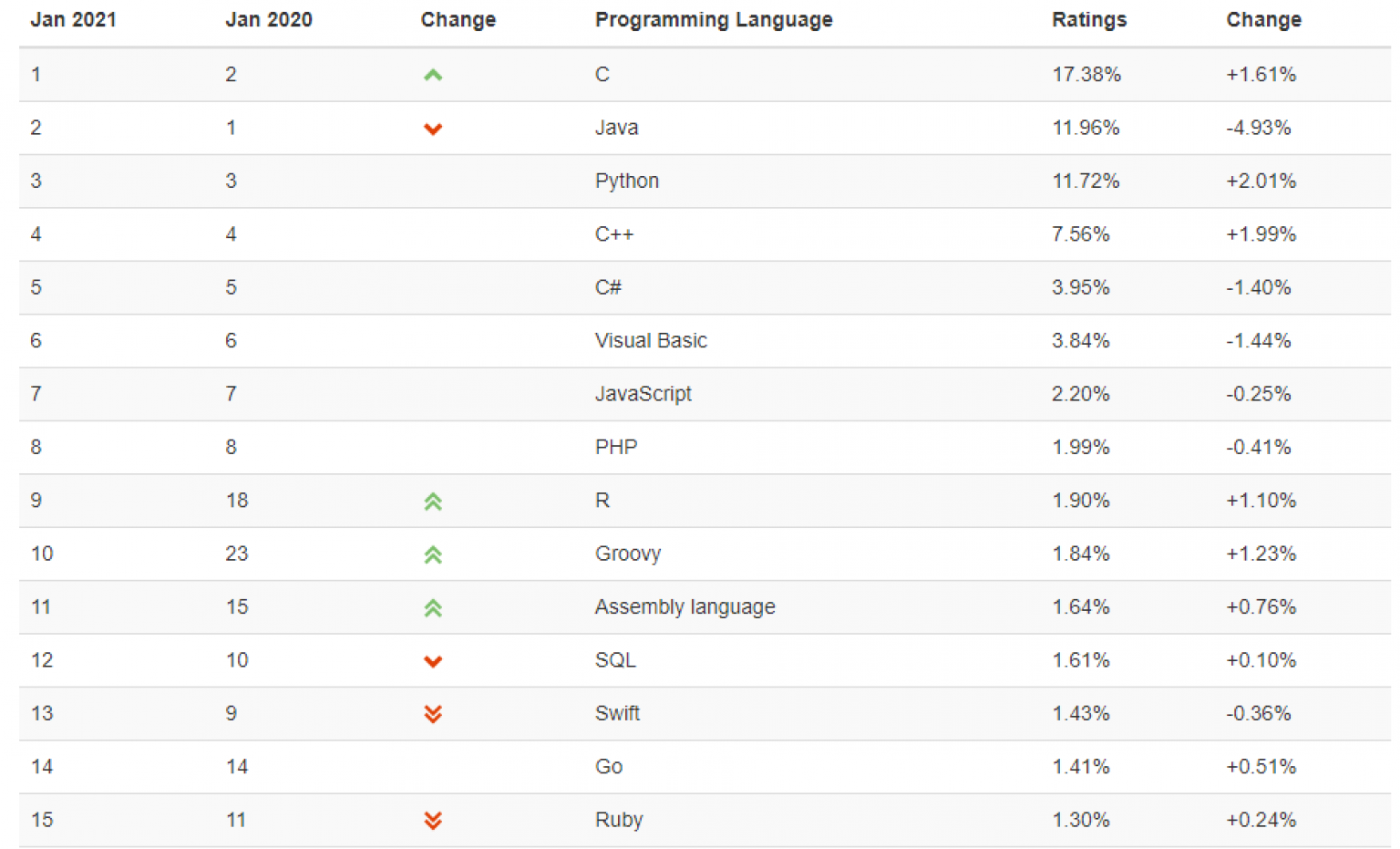Click the double red down arrow for Ruby
1400x849 pixels.
coord(433,821)
